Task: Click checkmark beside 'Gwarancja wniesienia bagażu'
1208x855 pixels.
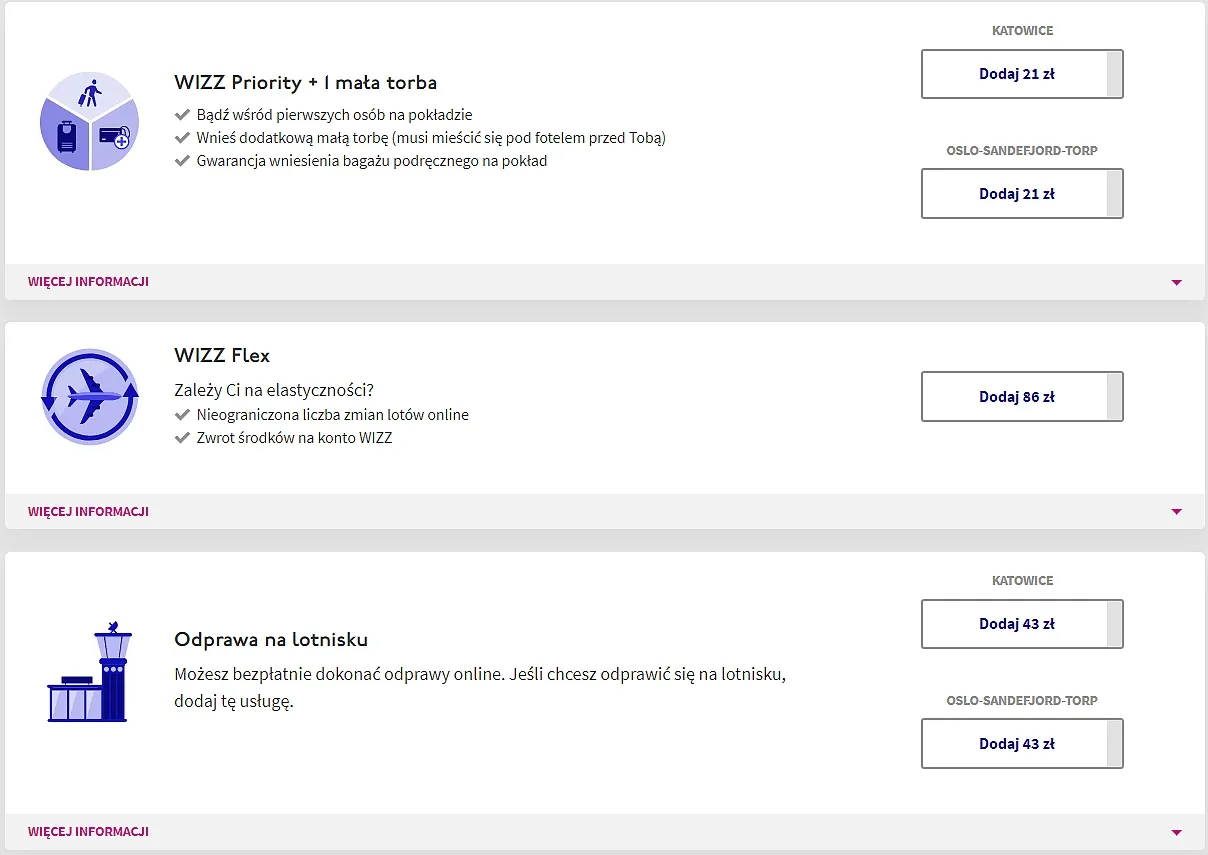Action: (x=182, y=161)
